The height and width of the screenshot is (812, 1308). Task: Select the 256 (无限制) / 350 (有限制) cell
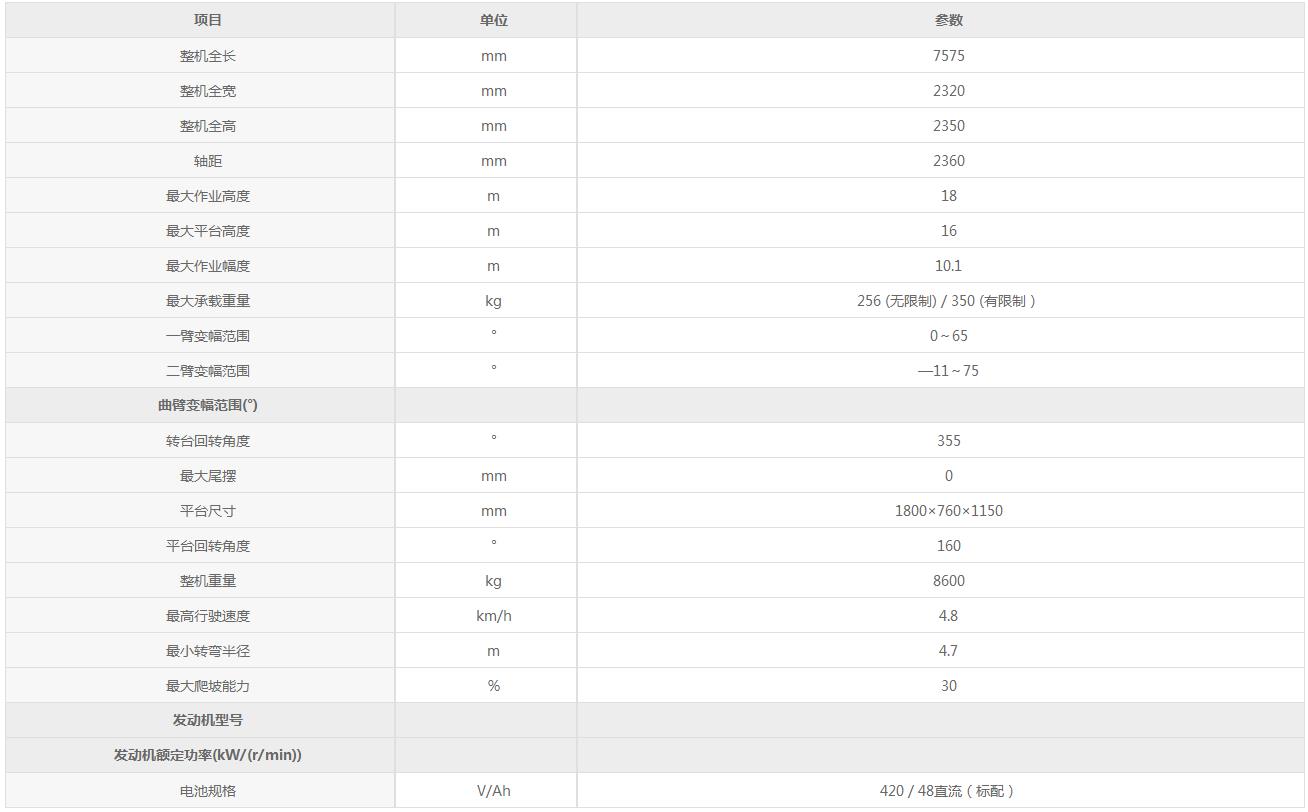click(x=946, y=301)
